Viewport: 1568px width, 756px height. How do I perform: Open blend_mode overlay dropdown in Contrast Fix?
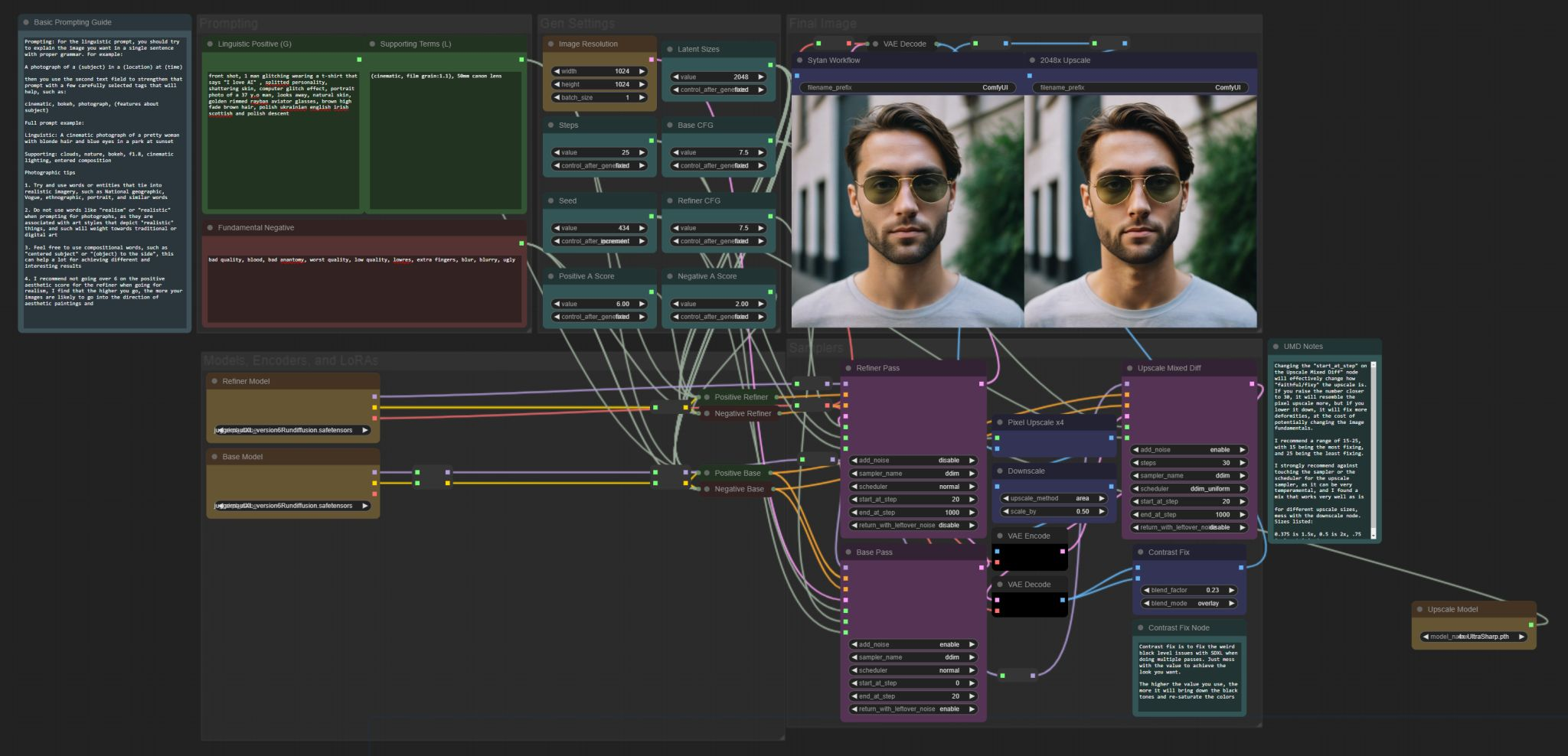click(x=1189, y=604)
